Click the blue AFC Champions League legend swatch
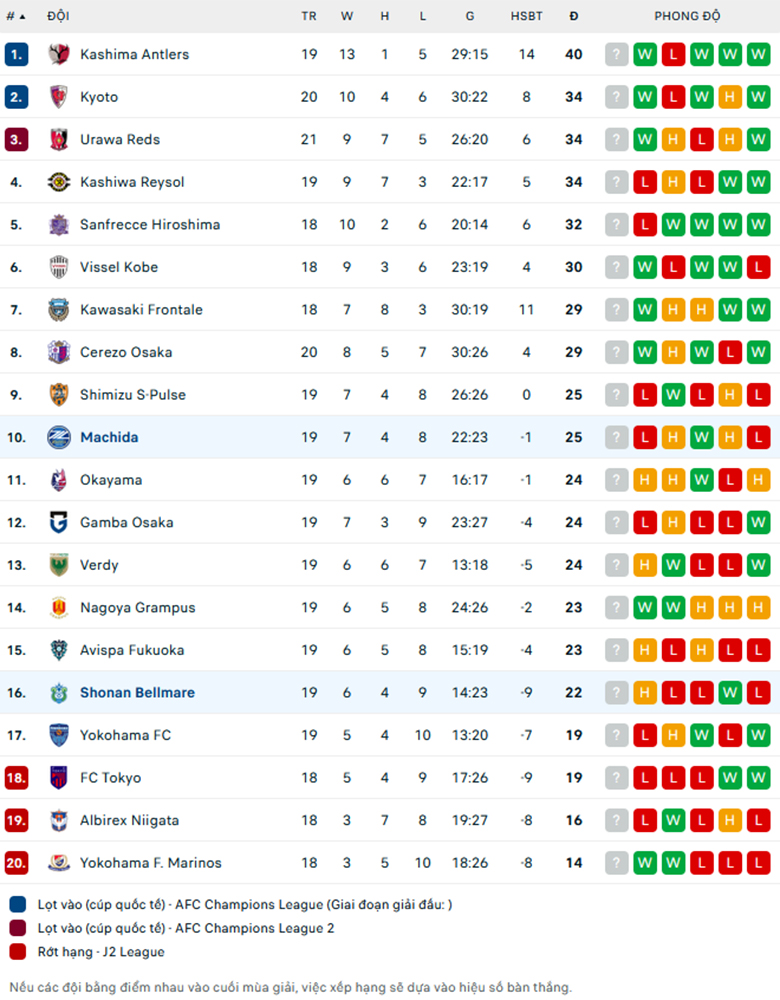Viewport: 780px width, 1000px height. (18, 904)
